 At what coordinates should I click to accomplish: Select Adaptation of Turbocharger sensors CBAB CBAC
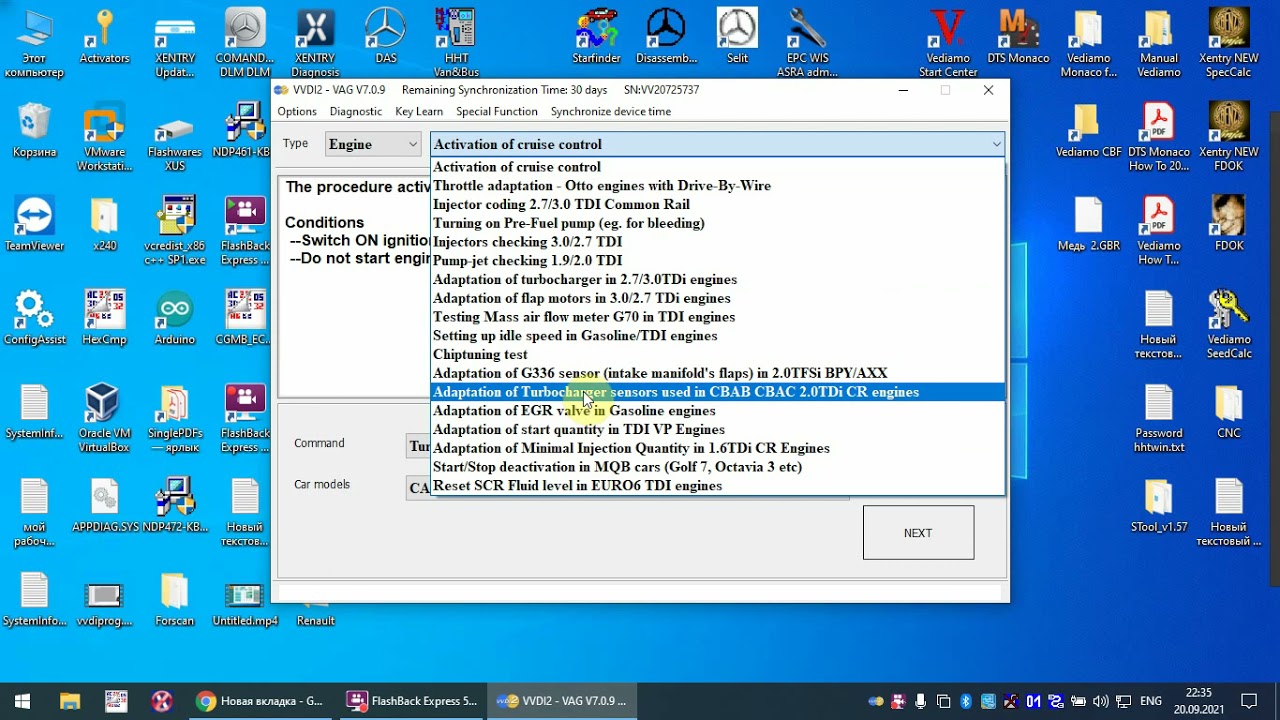click(x=717, y=392)
